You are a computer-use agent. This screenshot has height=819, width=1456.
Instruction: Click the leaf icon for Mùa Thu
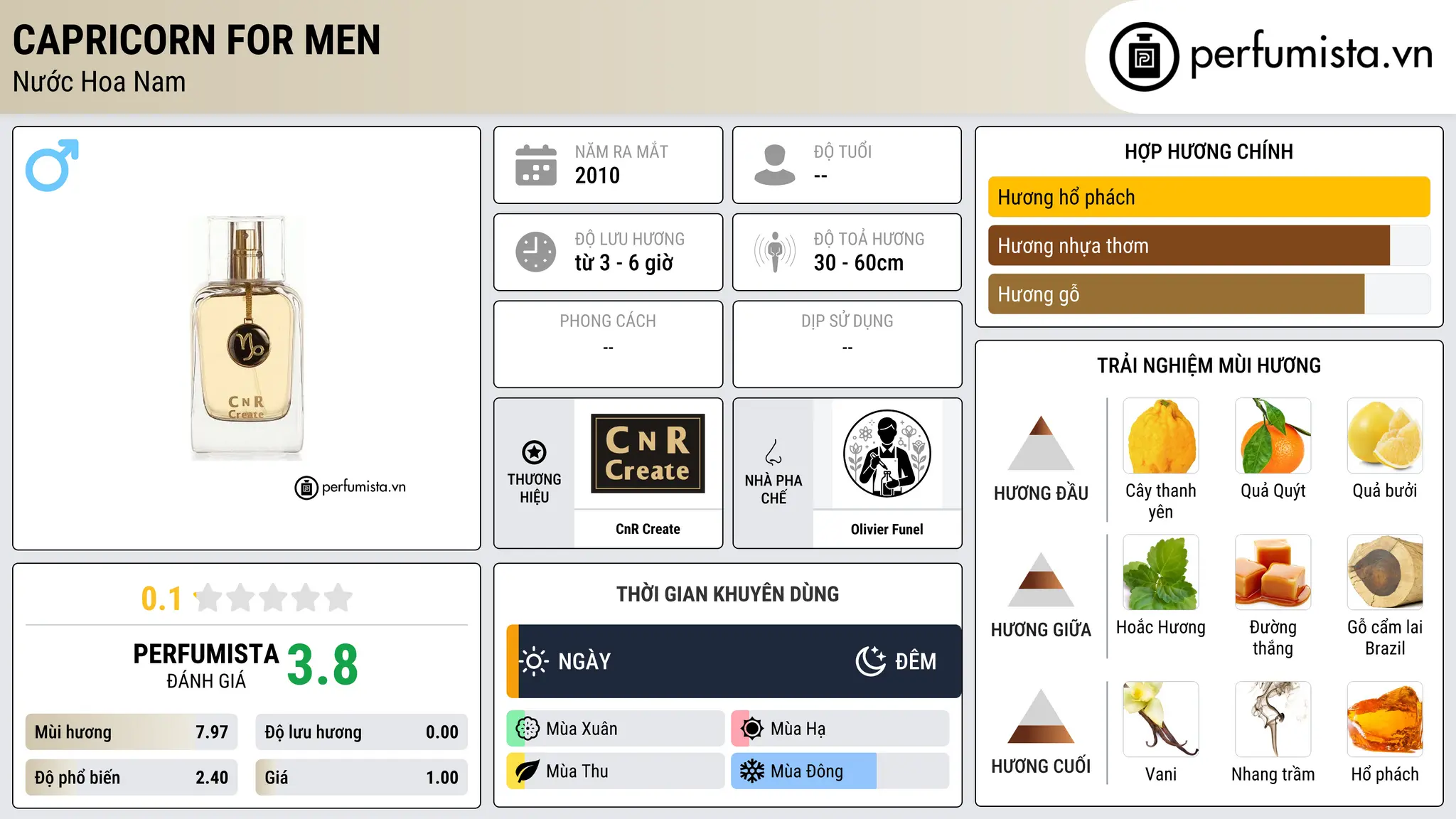click(528, 771)
